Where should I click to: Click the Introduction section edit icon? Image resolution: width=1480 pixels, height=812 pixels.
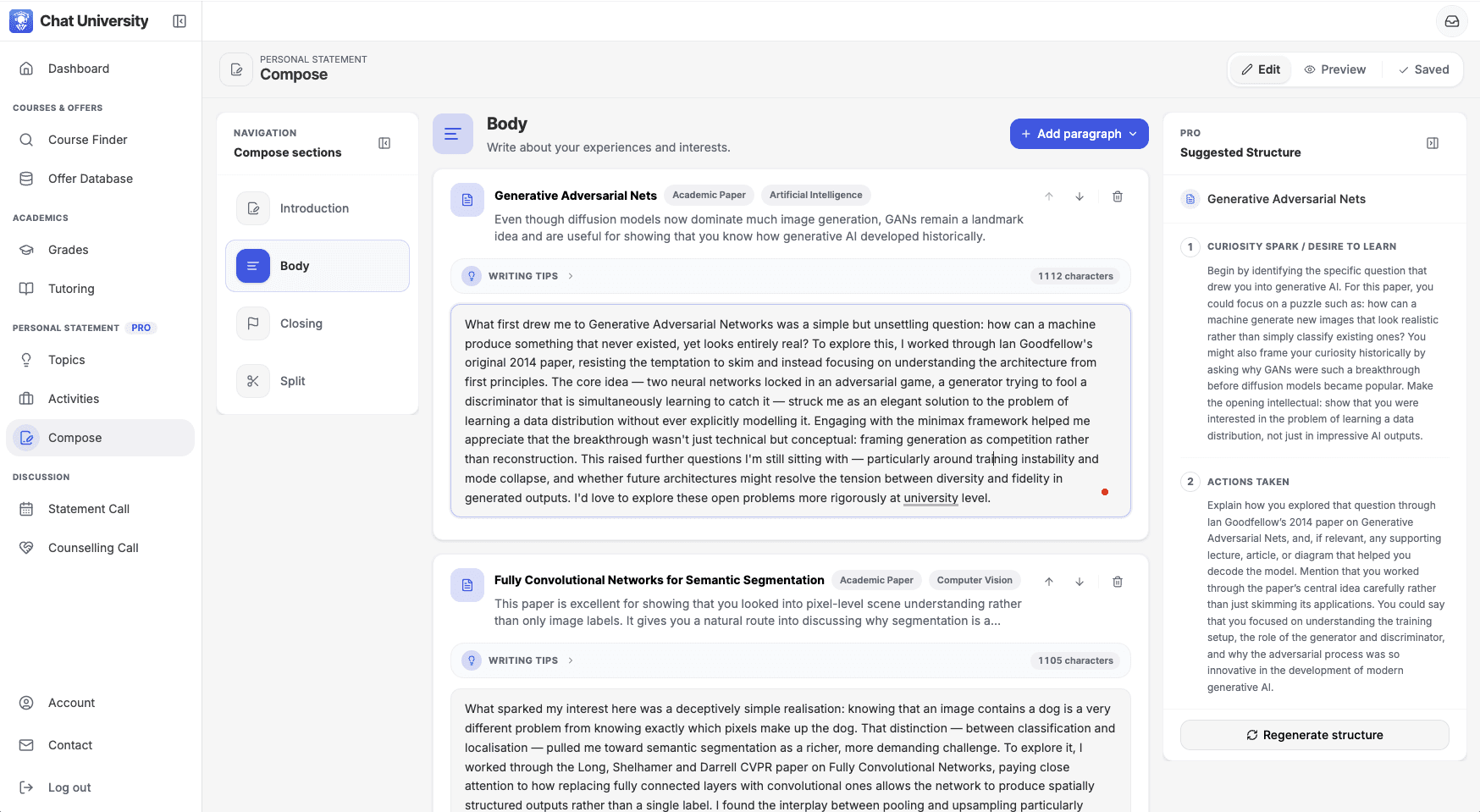[253, 208]
